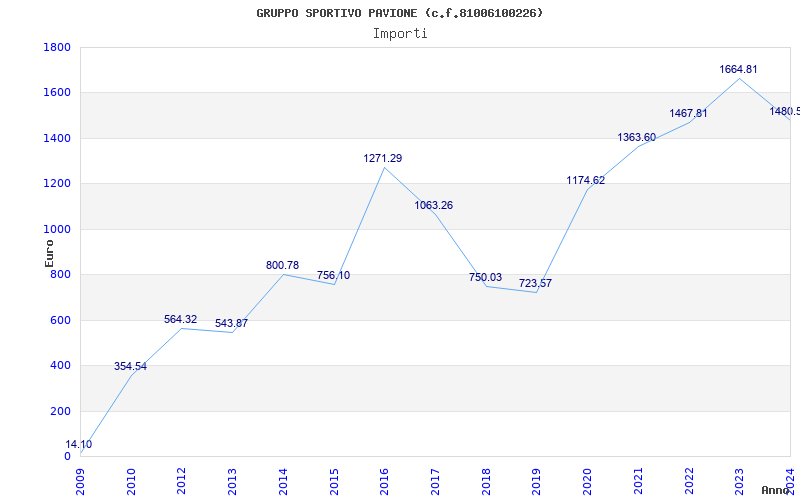Click the 1467.81 data label
The height and width of the screenshot is (500, 800).
click(x=688, y=113)
